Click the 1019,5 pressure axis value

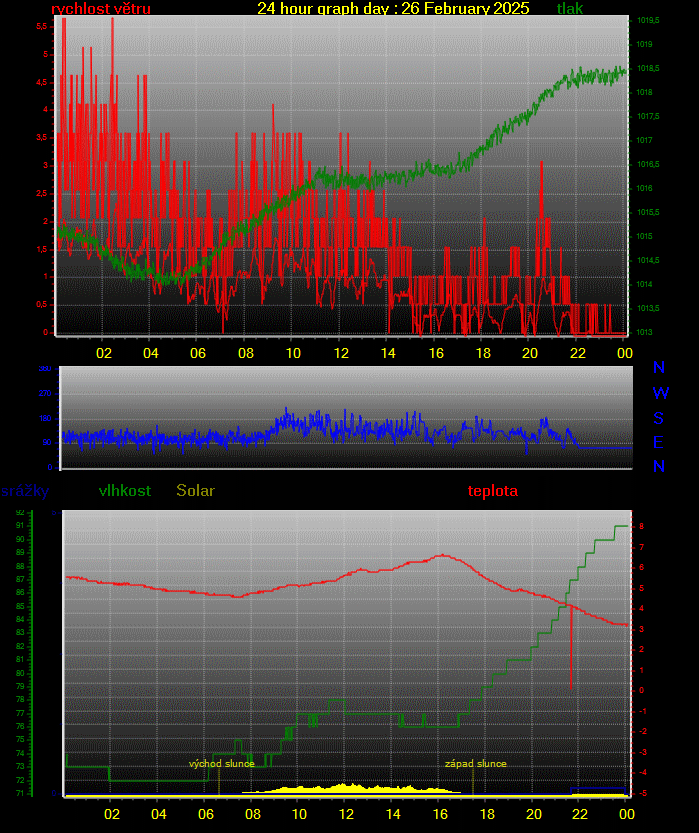pos(648,20)
